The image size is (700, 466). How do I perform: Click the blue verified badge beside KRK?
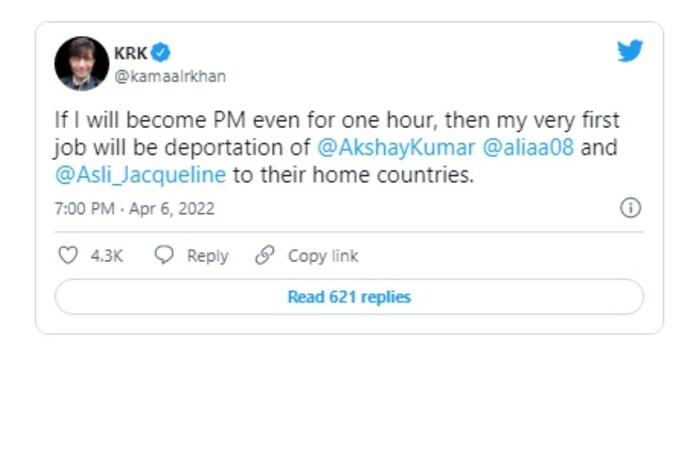160,51
